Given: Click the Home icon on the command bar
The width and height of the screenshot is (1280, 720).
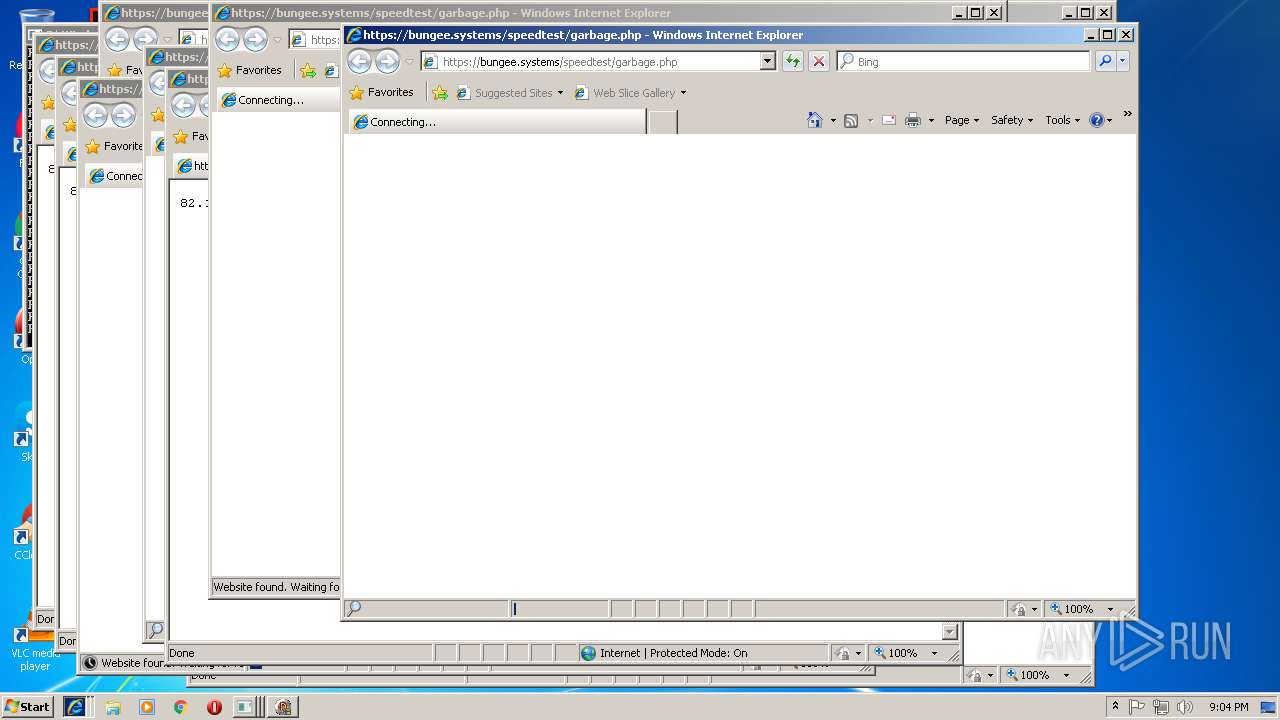Looking at the screenshot, I should click(x=815, y=120).
